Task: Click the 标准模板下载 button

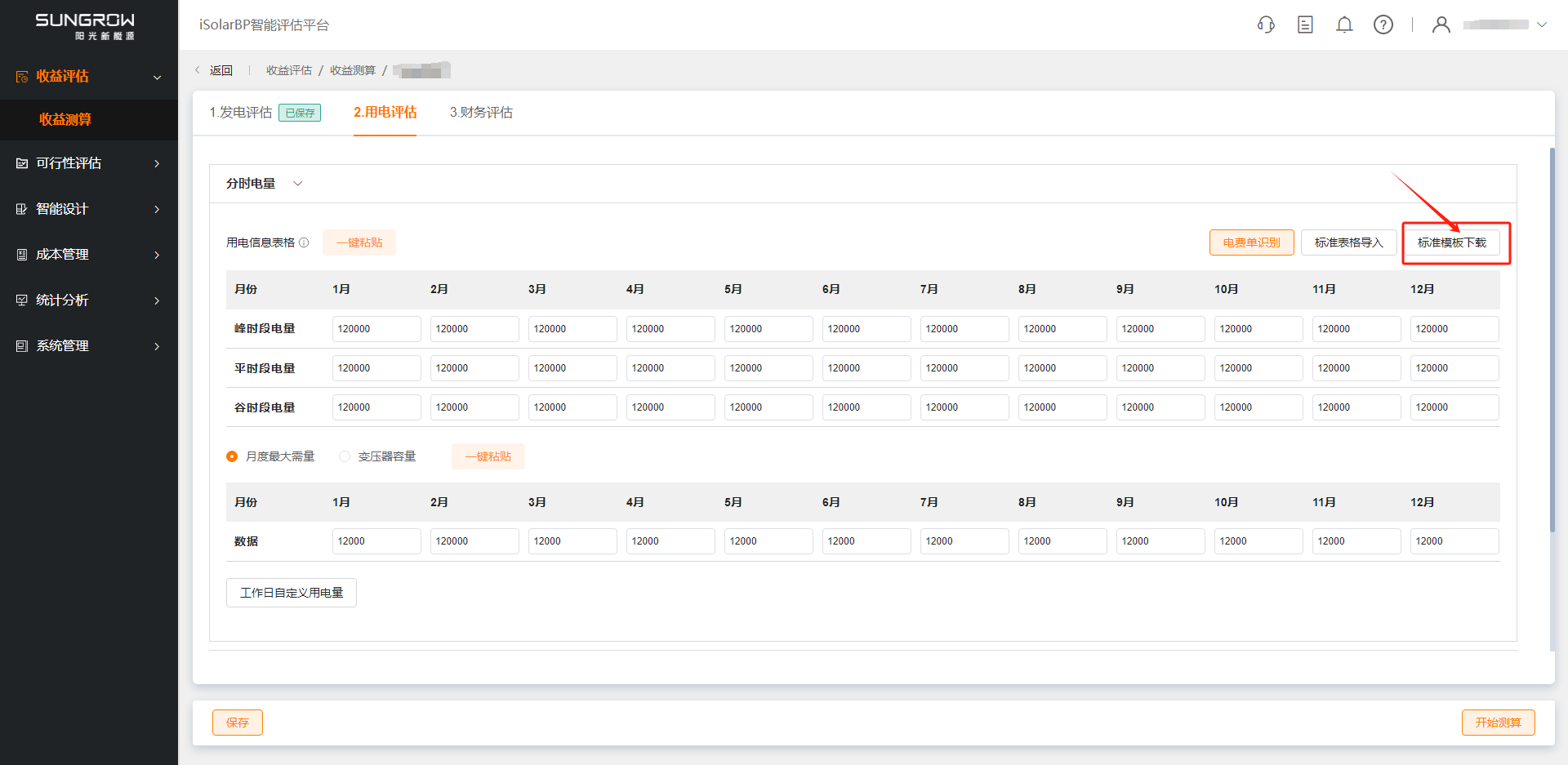Action: pyautogui.click(x=1451, y=242)
